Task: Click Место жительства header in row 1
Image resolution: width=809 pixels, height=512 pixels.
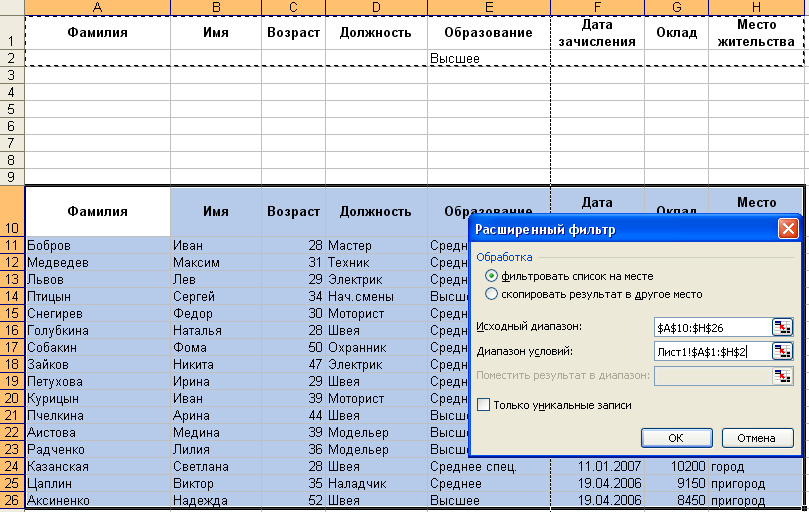Action: (756, 33)
